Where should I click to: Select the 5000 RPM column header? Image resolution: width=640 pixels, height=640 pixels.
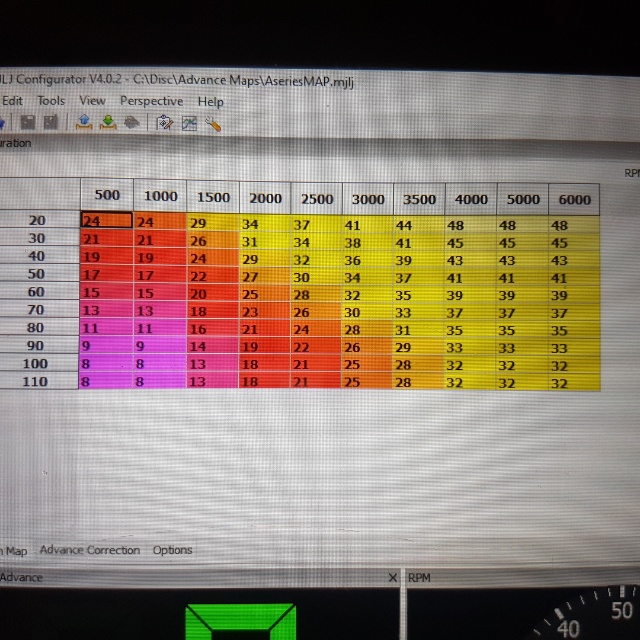tap(523, 199)
